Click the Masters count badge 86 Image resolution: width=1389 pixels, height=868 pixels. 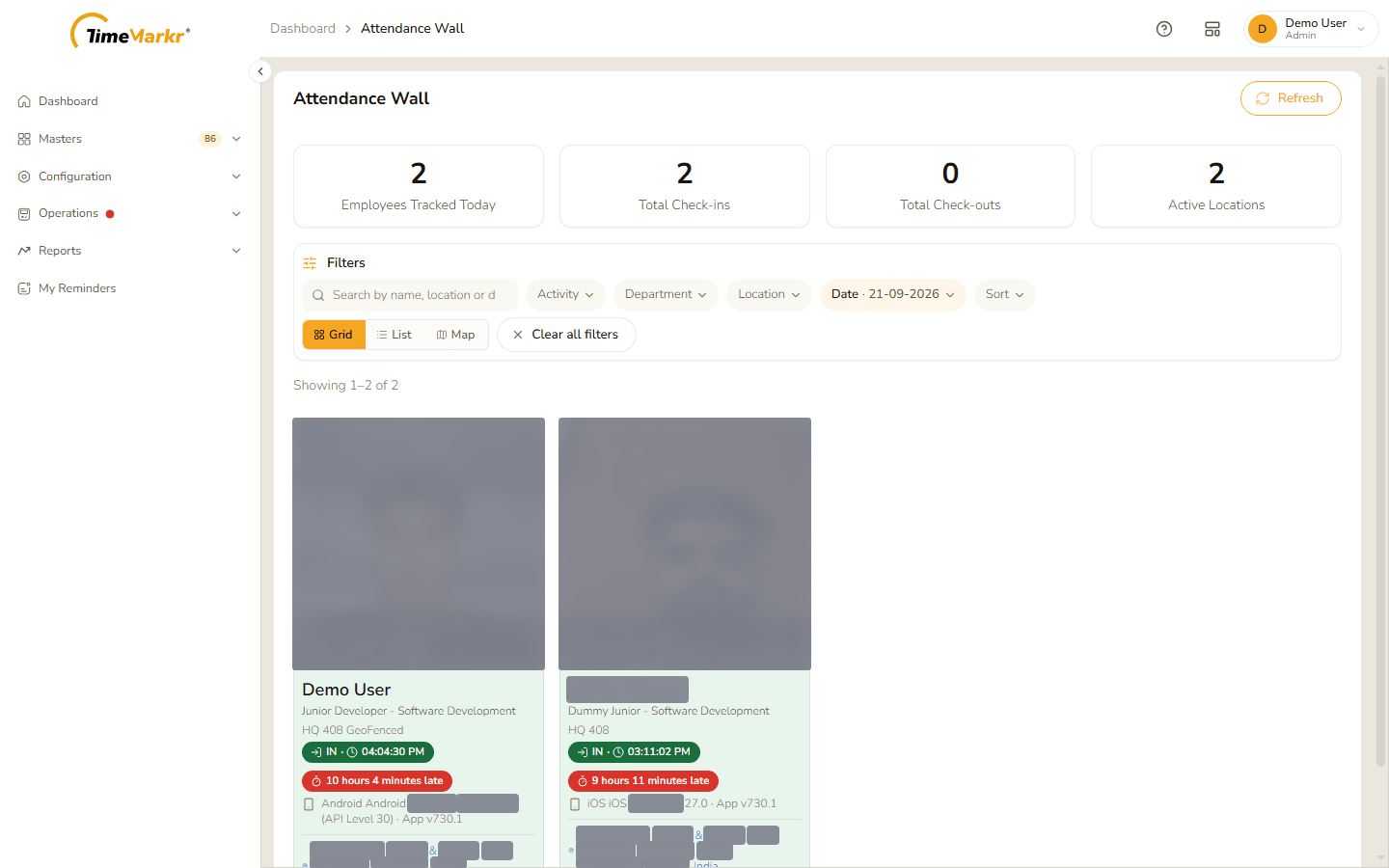tap(210, 139)
